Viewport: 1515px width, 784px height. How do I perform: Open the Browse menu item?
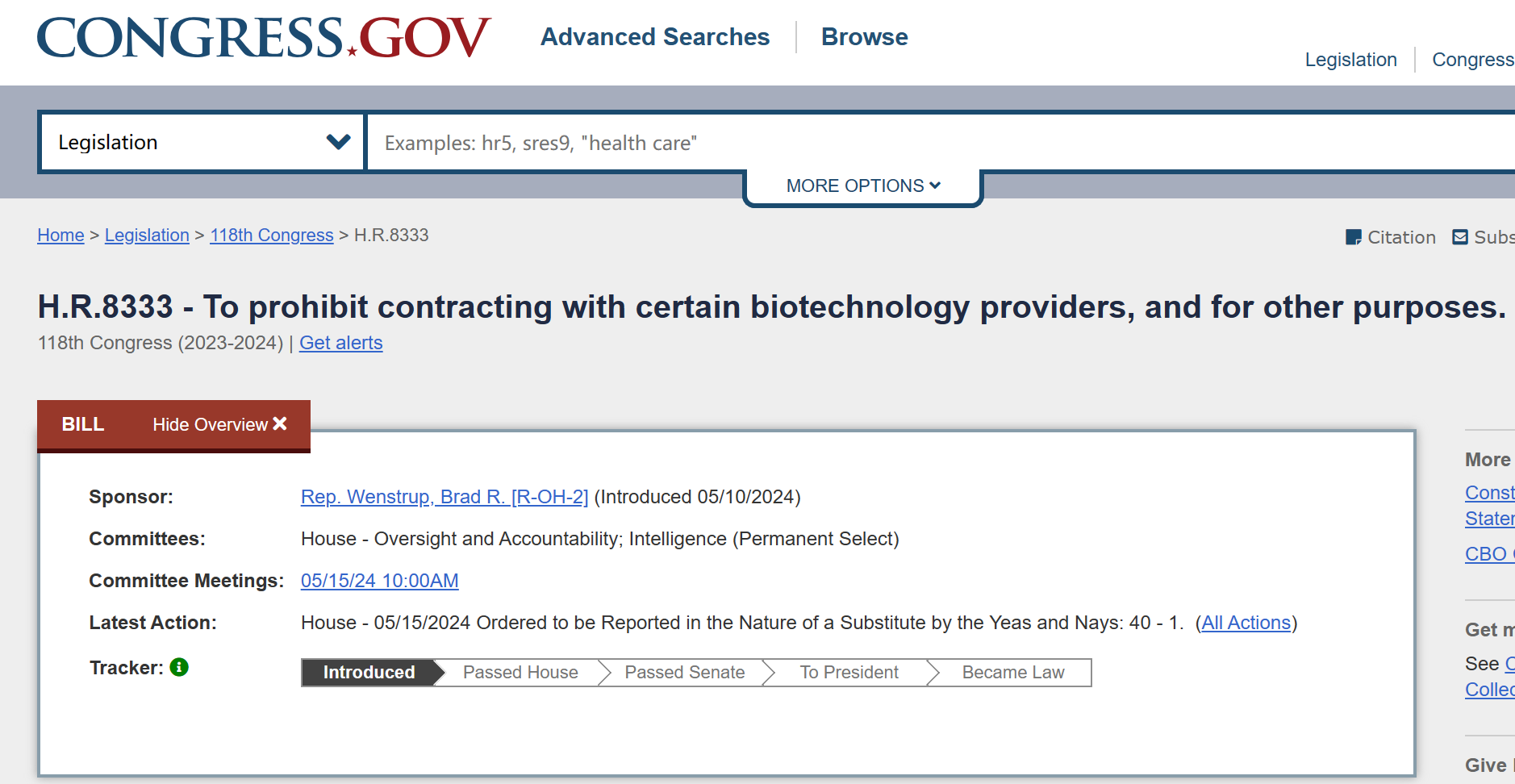864,37
